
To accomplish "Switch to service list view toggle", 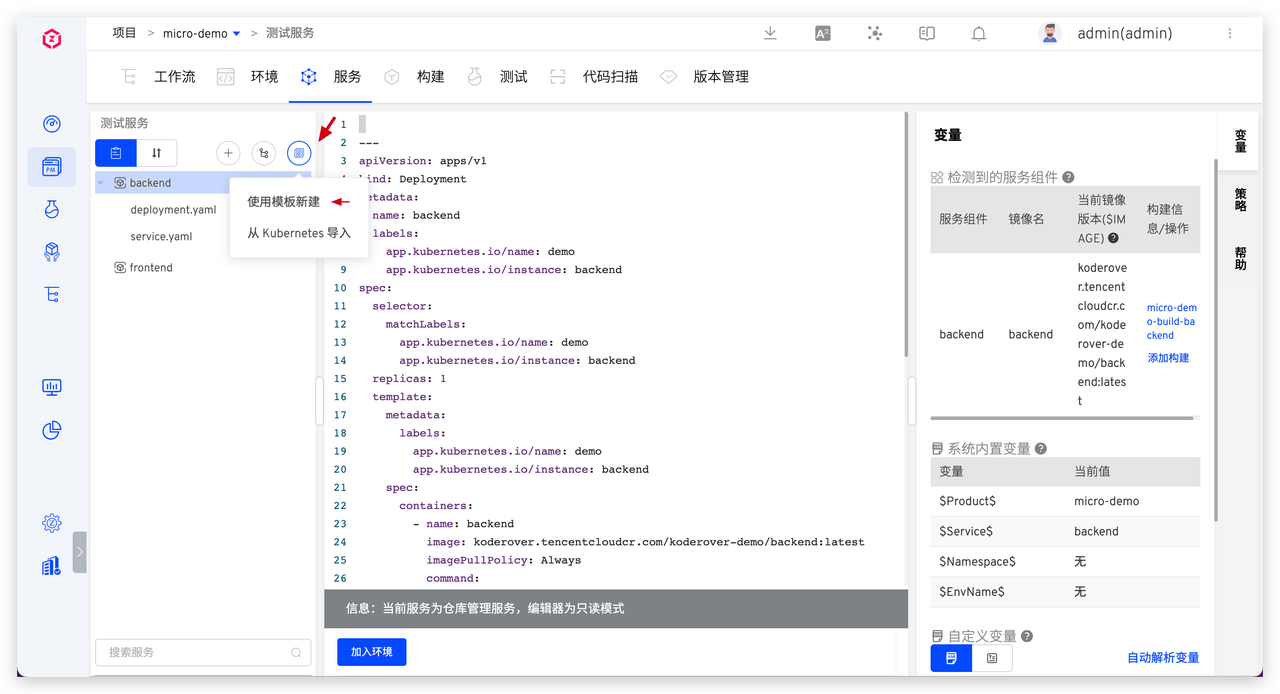I will pos(116,153).
